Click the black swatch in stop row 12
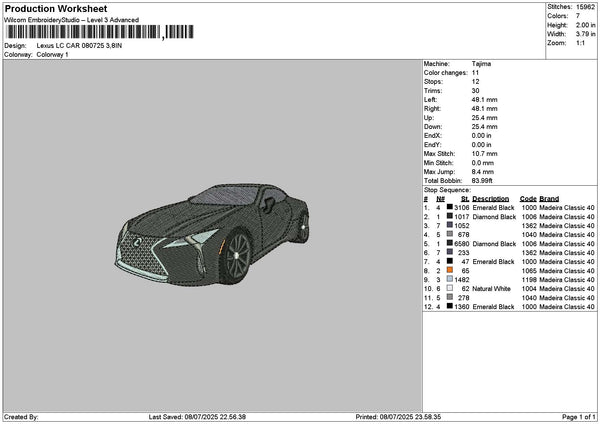 click(x=450, y=306)
